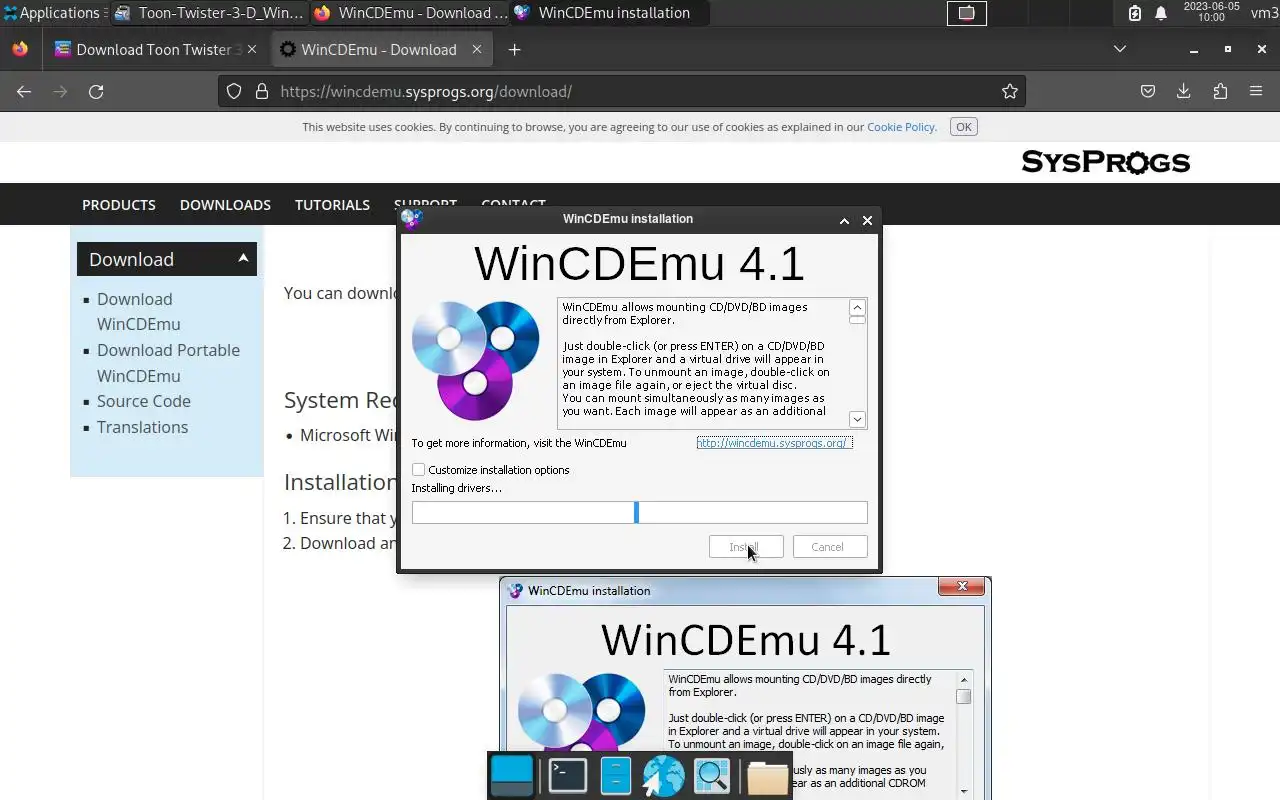Roll up the WinCDEmu installation window

(844, 220)
